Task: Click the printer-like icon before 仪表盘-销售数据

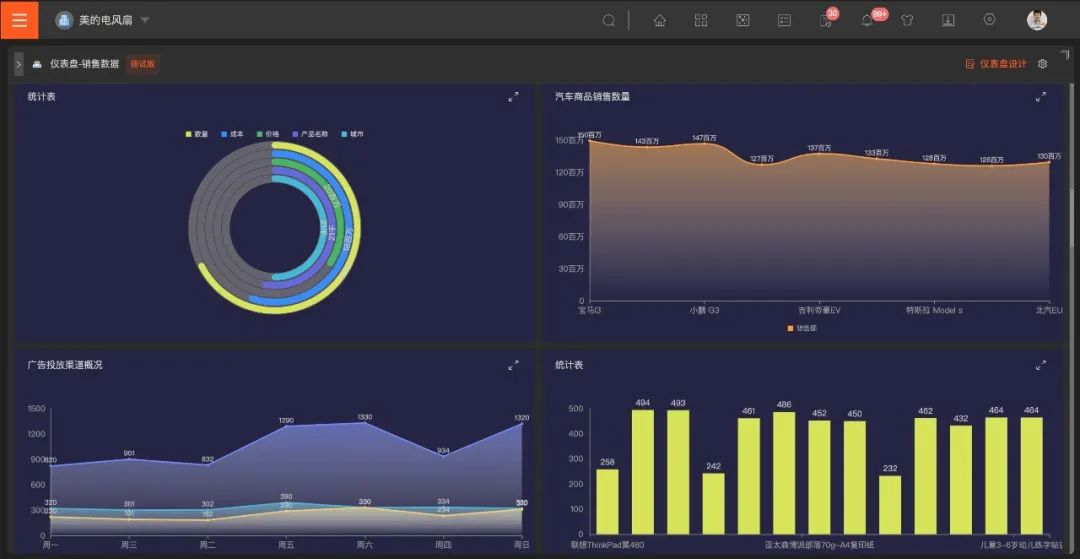Action: tap(37, 64)
